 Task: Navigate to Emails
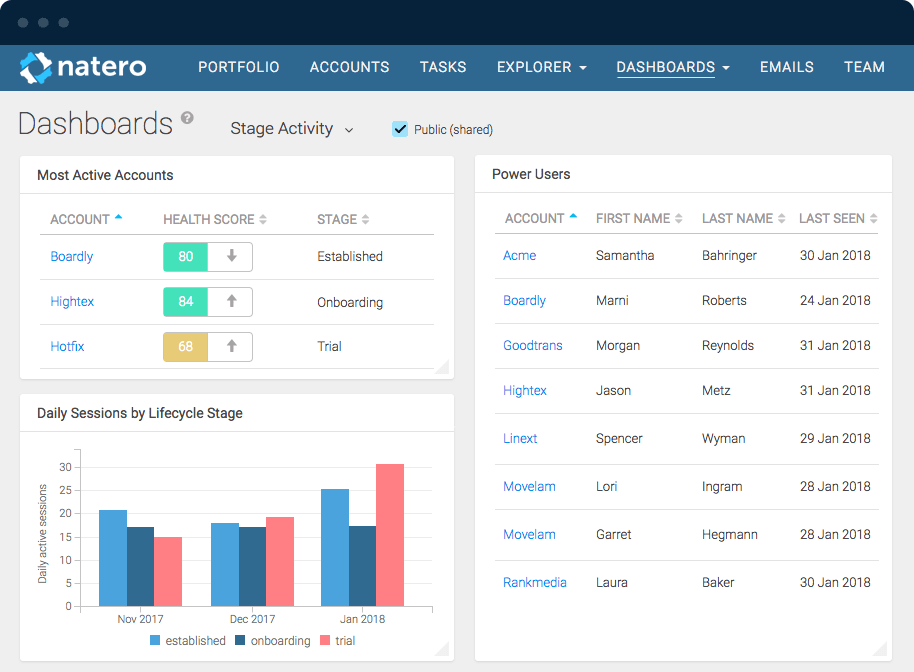point(786,67)
